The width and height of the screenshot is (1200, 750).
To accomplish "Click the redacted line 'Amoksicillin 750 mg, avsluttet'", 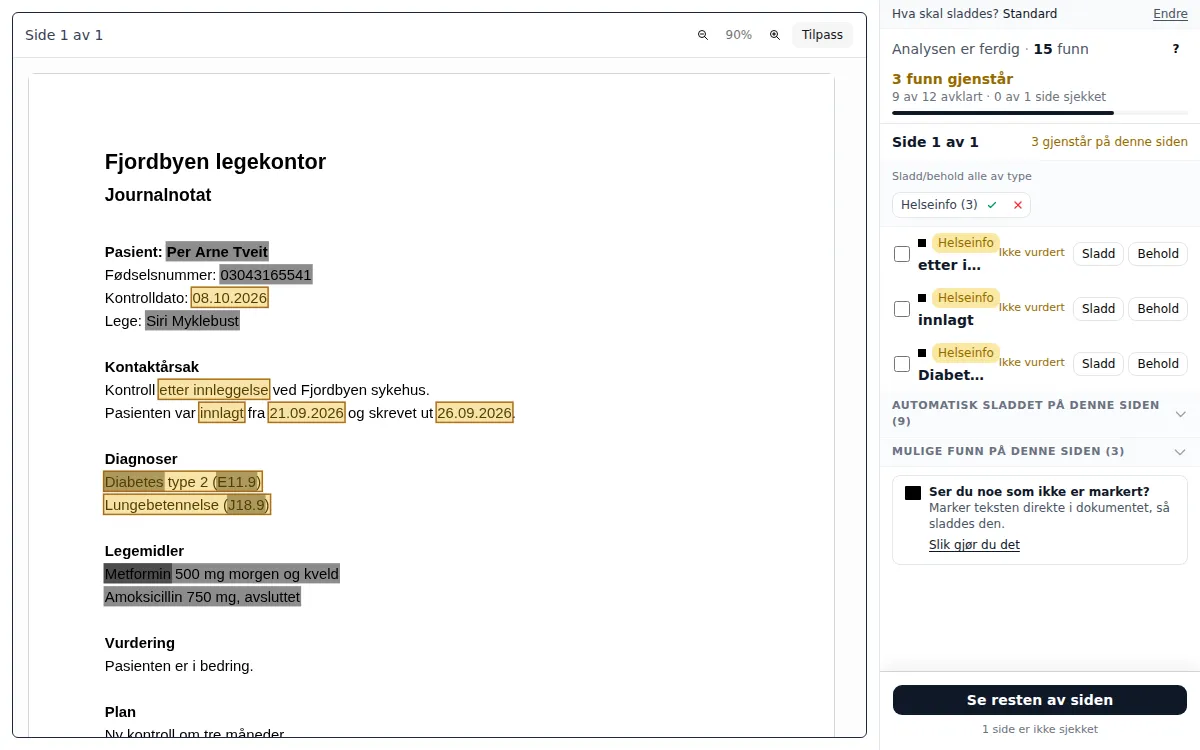I will tap(202, 597).
